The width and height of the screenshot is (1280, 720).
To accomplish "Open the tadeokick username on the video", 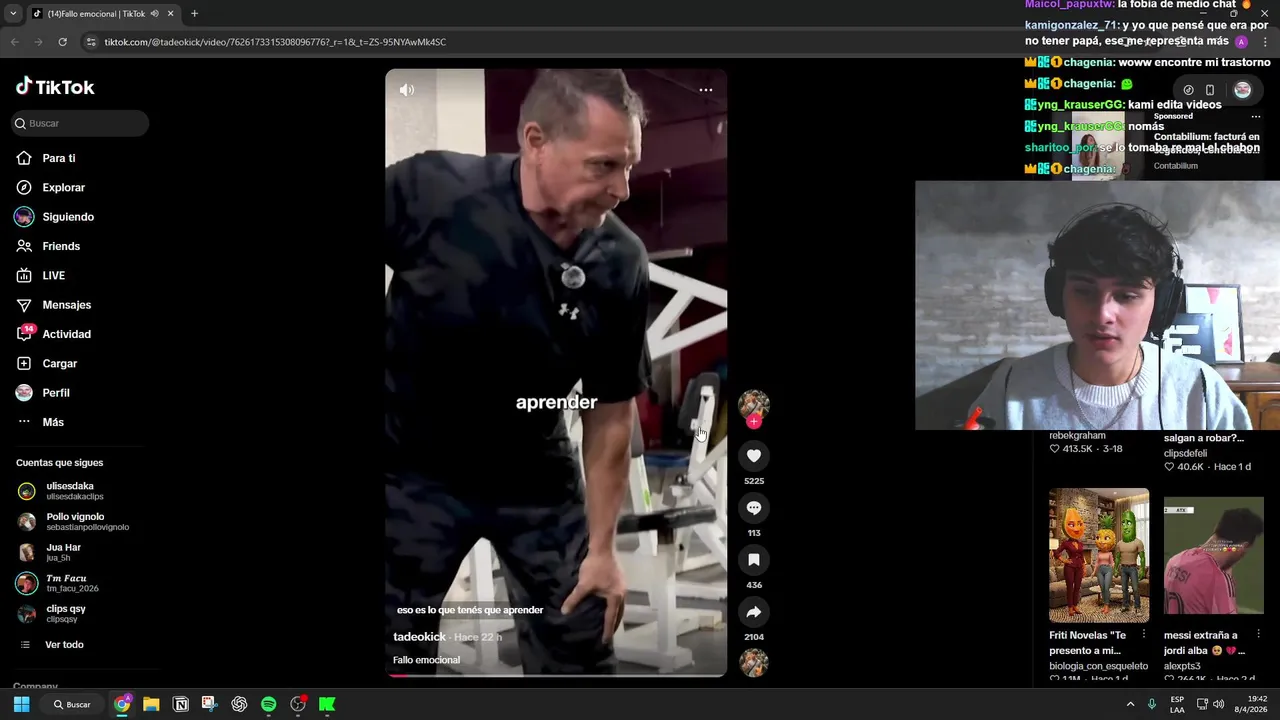I will tap(419, 637).
